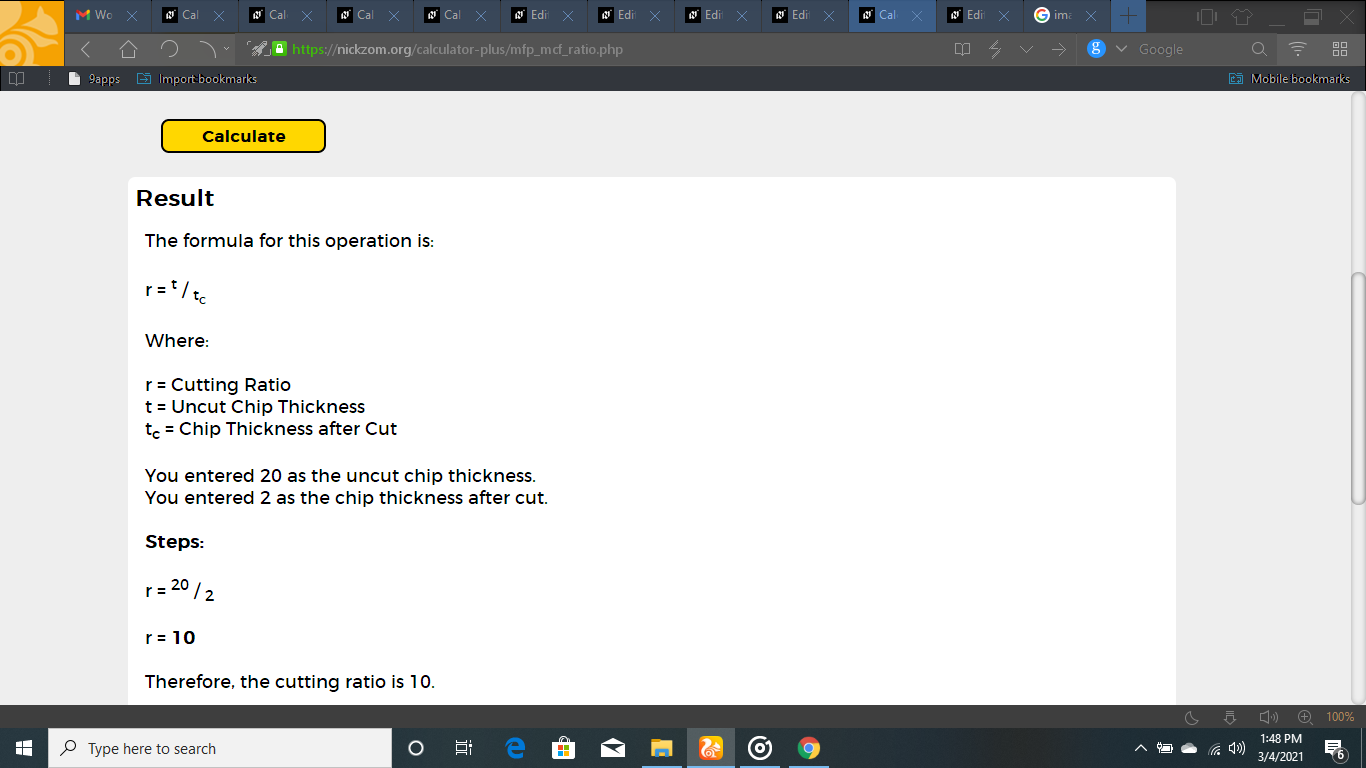The image size is (1366, 768).
Task: Click the mobile view phone icon in title bar
Action: [1207, 16]
